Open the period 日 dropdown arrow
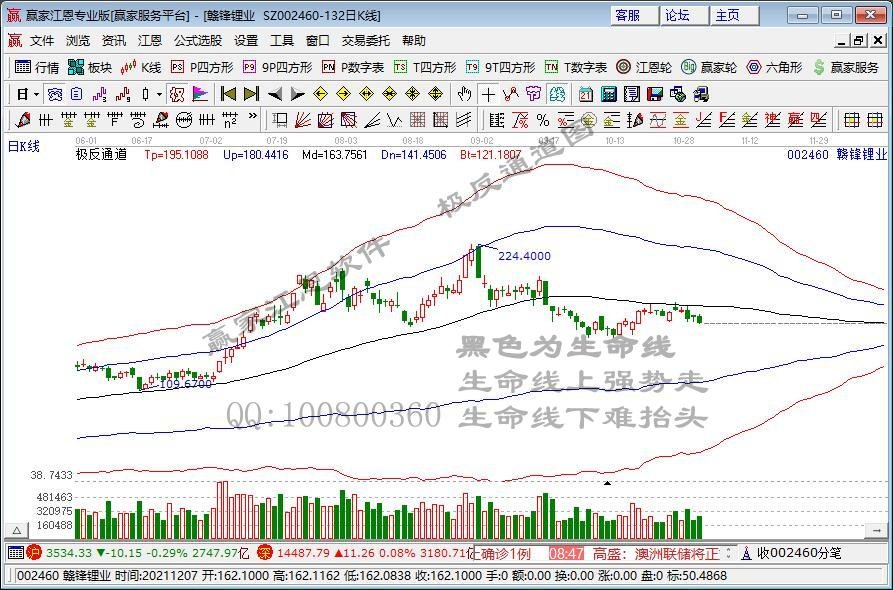 coord(37,94)
